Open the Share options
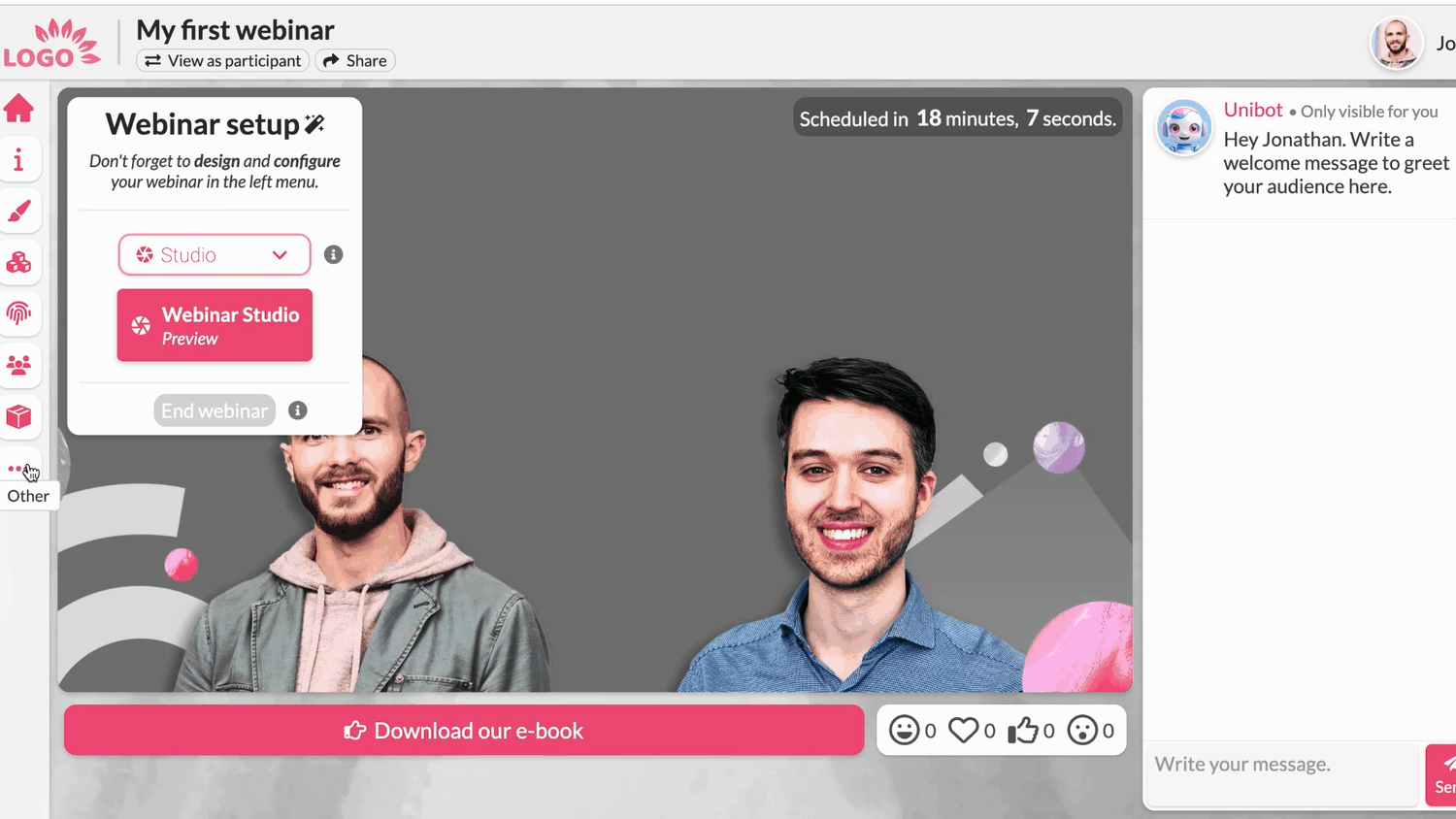This screenshot has height=819, width=1456. pos(354,60)
